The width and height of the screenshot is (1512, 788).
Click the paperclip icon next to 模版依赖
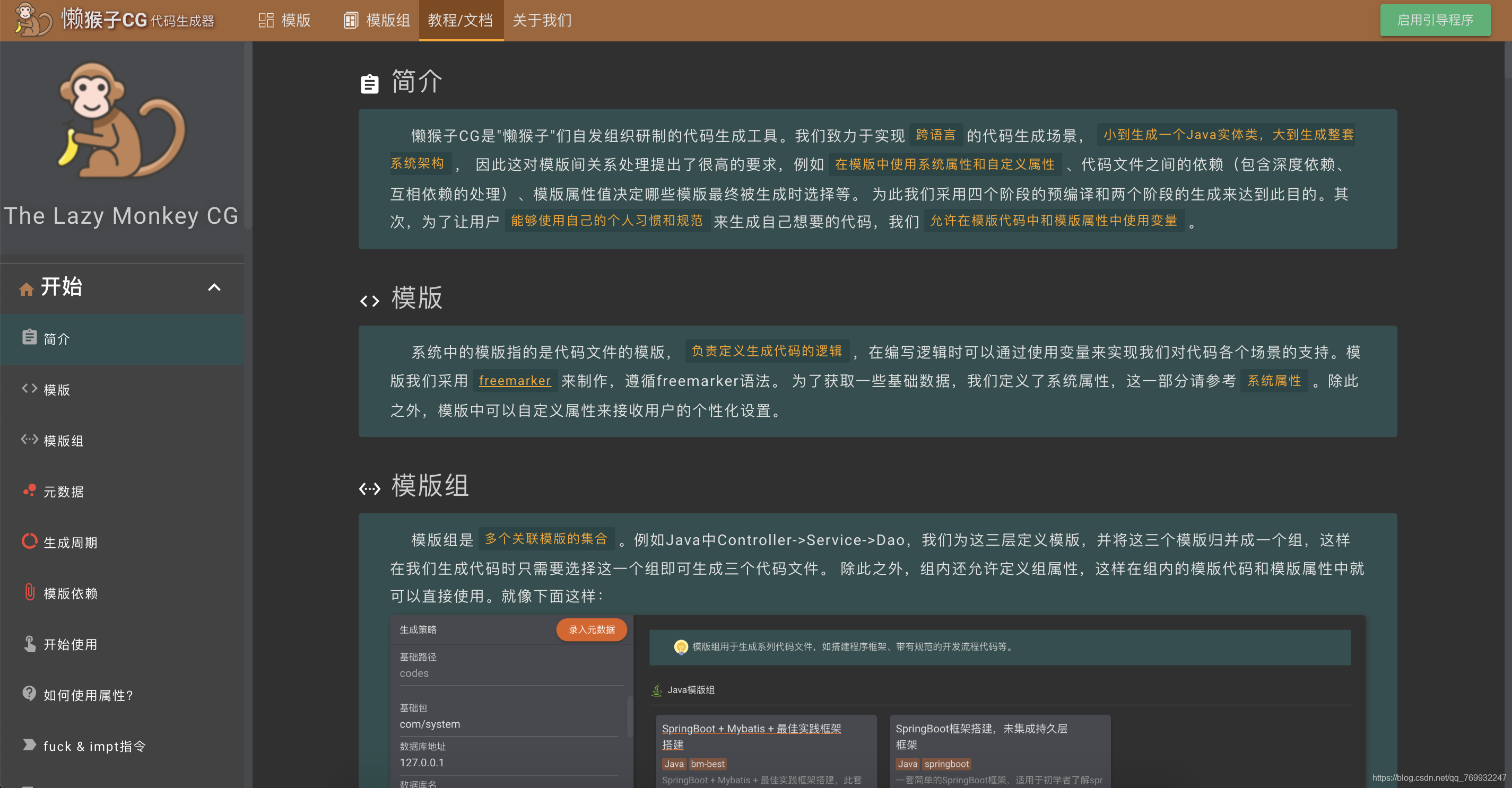(x=29, y=593)
